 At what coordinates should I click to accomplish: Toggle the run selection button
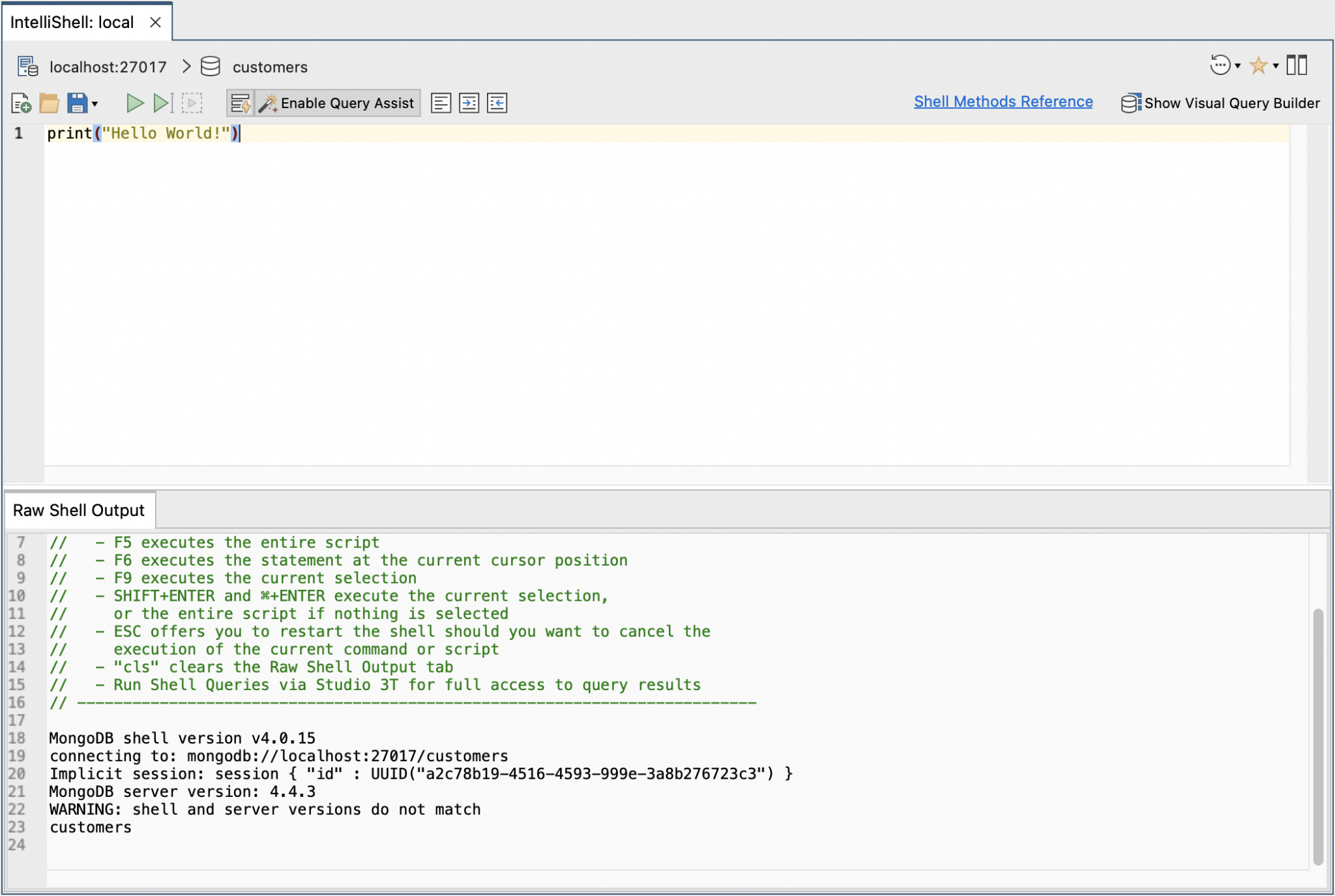coord(192,102)
